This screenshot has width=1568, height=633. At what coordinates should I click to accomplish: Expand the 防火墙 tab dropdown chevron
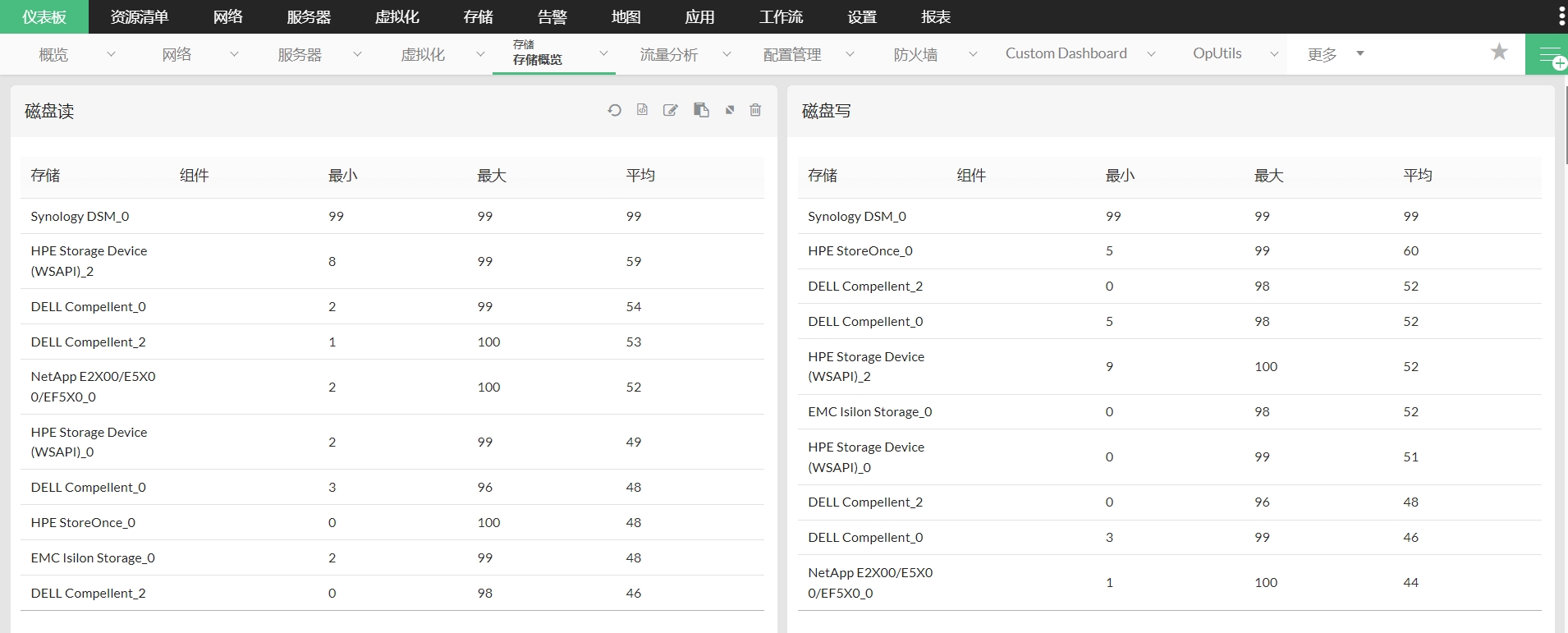[973, 54]
